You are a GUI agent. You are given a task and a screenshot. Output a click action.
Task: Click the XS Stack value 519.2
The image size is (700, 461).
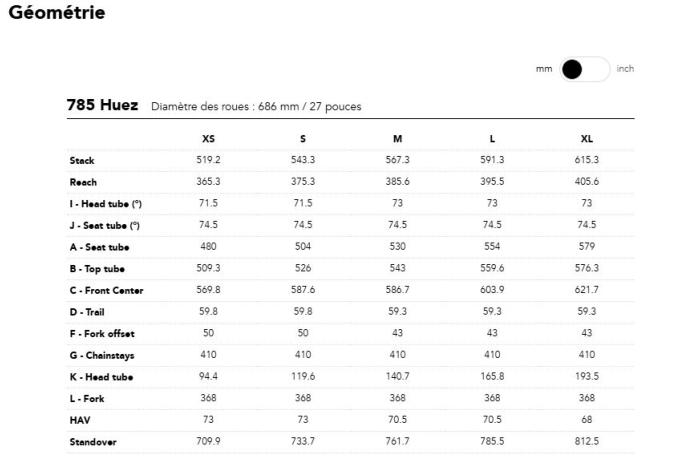coord(208,160)
